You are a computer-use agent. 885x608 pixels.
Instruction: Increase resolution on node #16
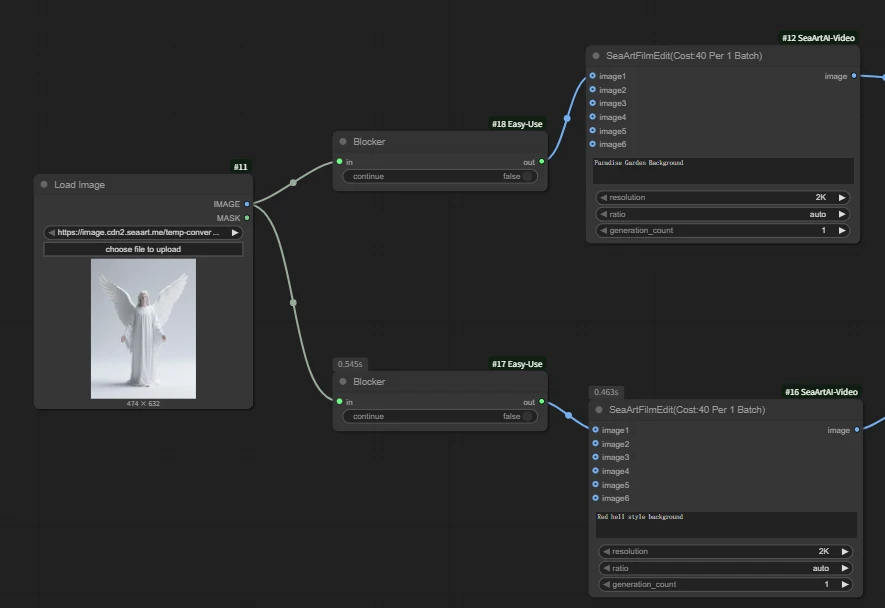coord(845,552)
